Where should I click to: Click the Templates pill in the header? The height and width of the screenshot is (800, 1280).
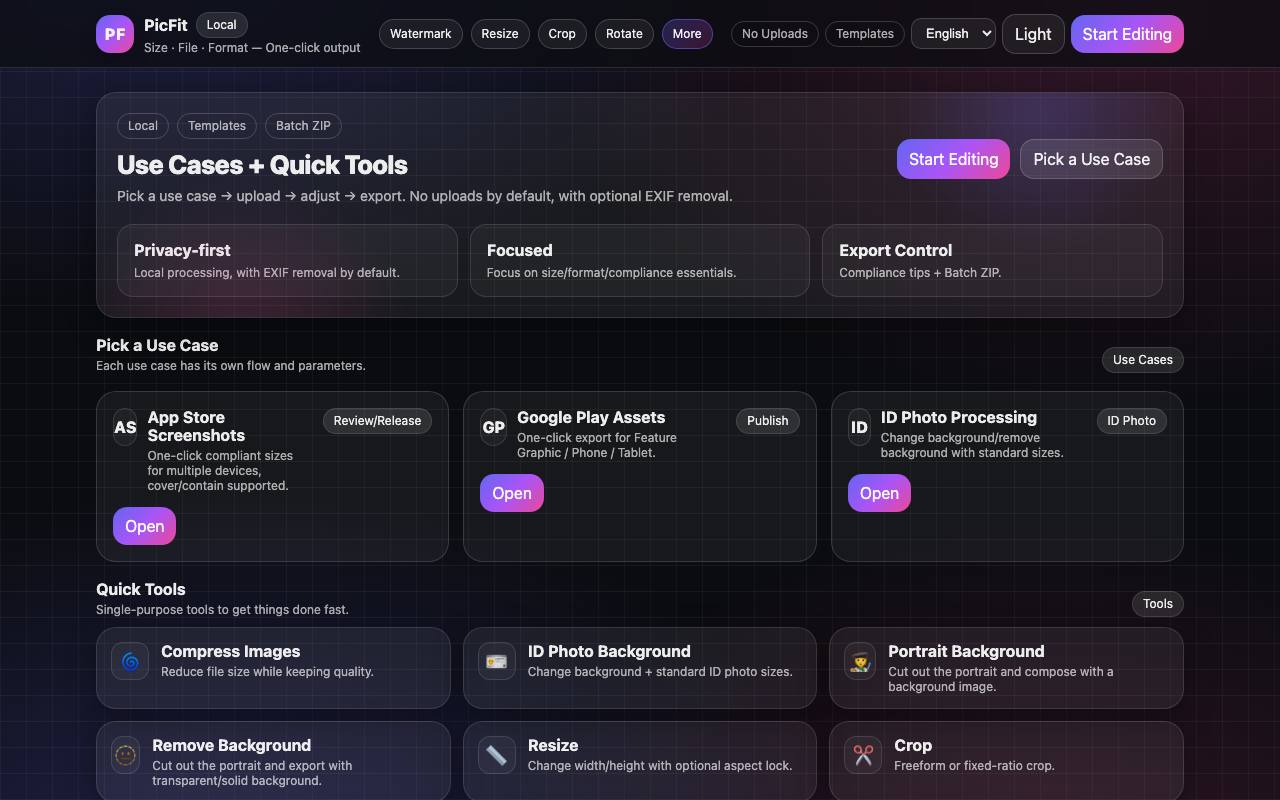pos(865,34)
